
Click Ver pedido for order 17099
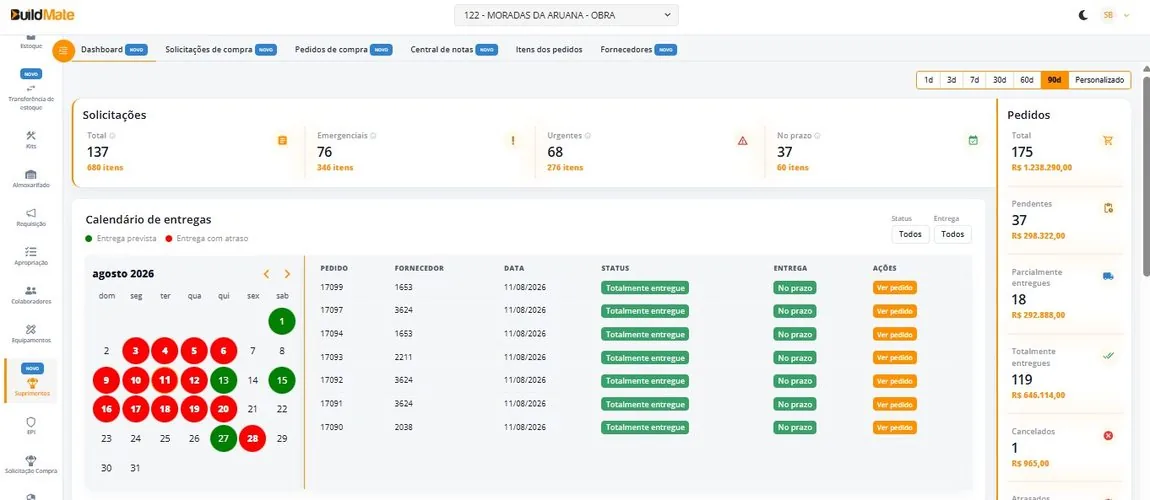895,287
